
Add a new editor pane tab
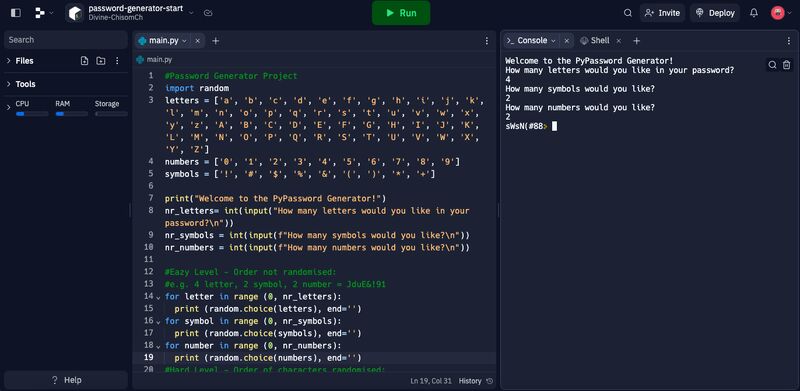click(x=215, y=41)
